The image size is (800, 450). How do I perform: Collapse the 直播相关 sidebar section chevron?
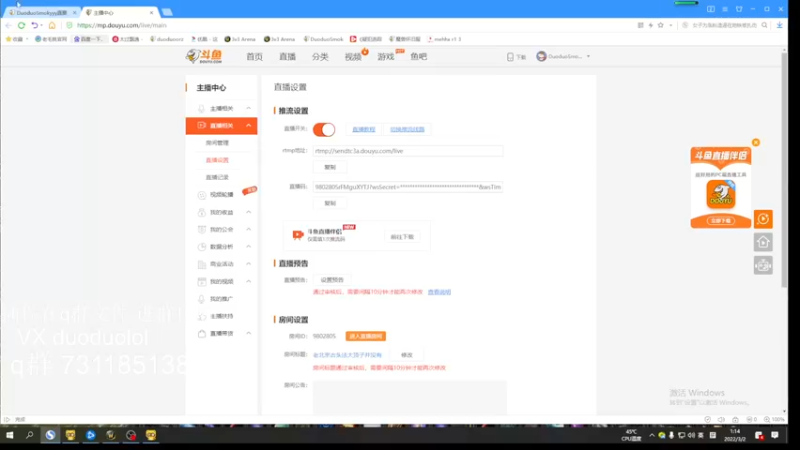(x=248, y=126)
